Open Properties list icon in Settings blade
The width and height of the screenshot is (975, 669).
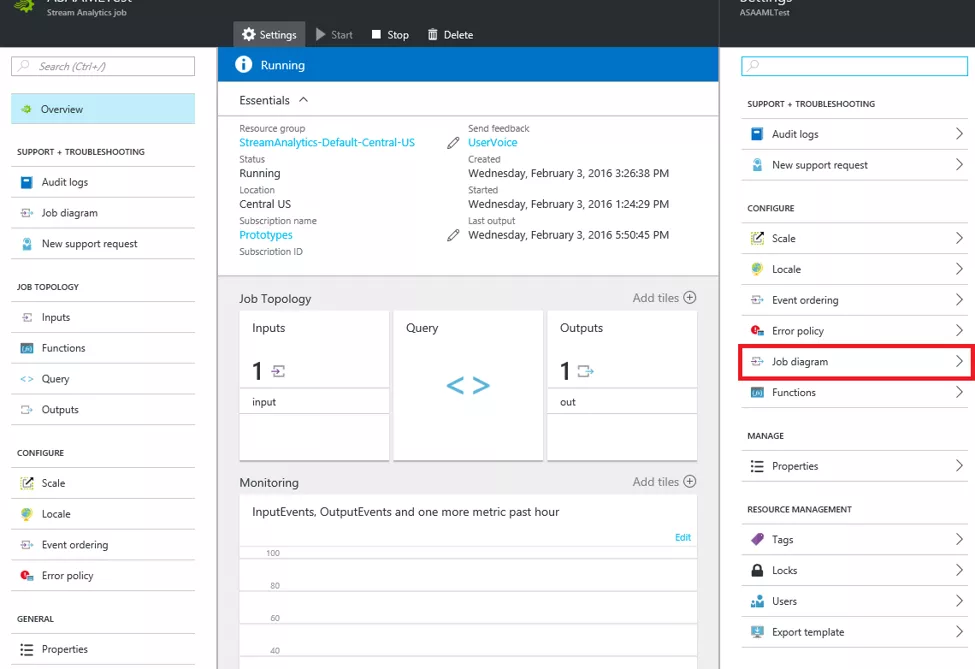coord(757,466)
